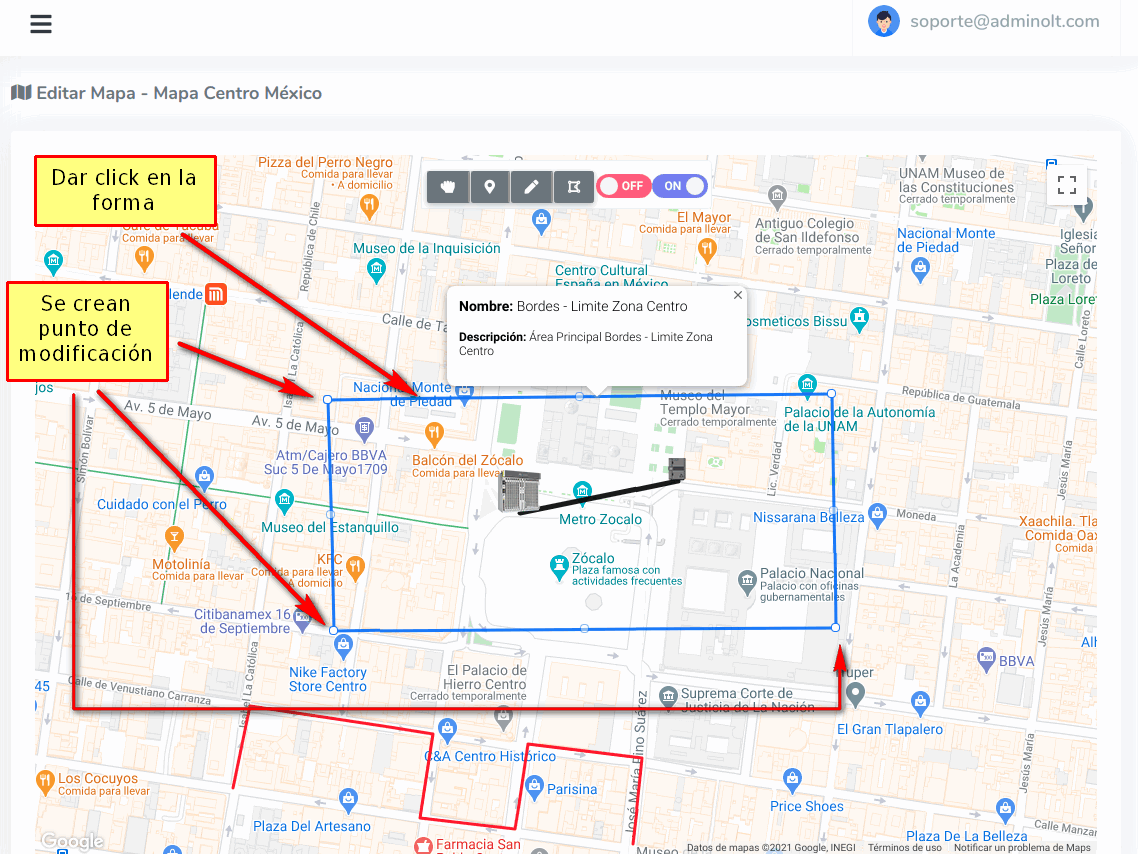Image resolution: width=1138 pixels, height=854 pixels.
Task: Select the hand pan tool
Action: 448,187
